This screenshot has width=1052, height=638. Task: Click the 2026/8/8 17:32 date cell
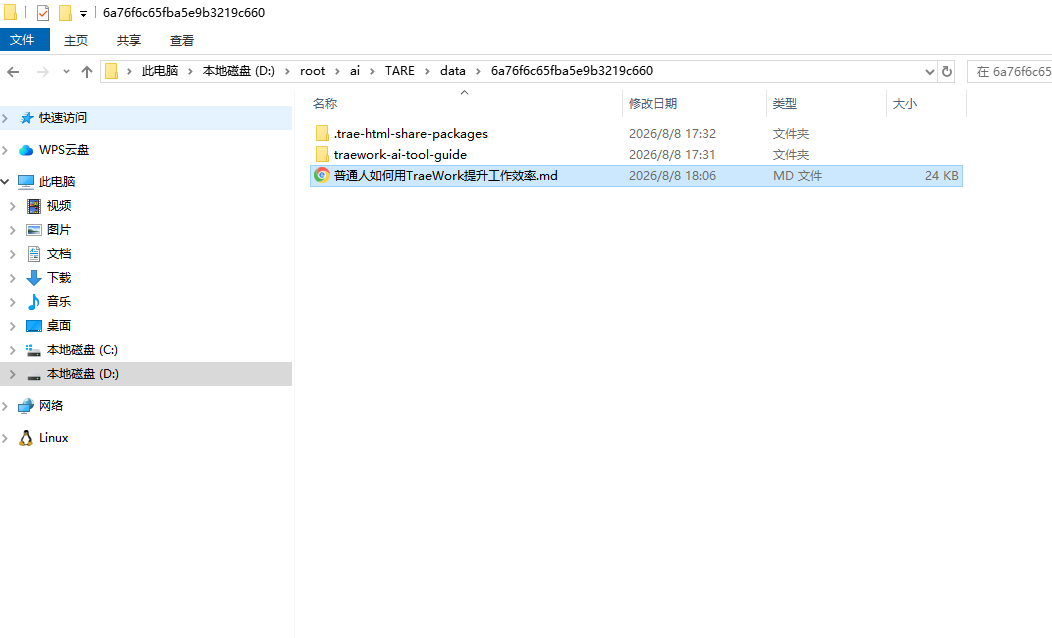click(672, 134)
